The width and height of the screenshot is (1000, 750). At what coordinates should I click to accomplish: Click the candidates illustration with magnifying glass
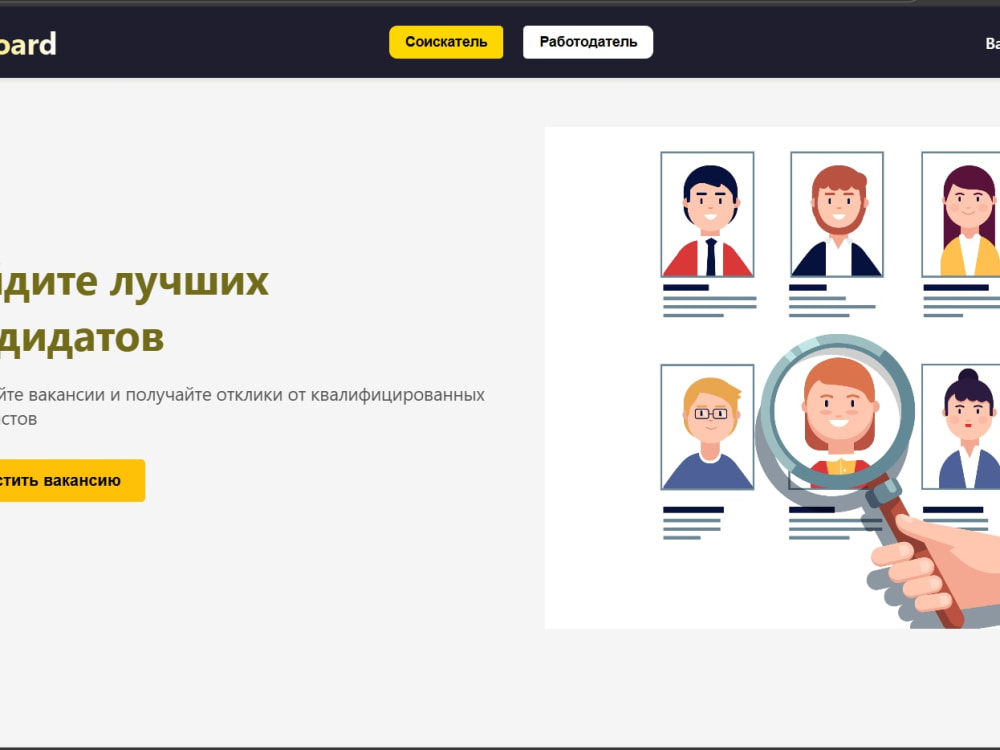772,378
